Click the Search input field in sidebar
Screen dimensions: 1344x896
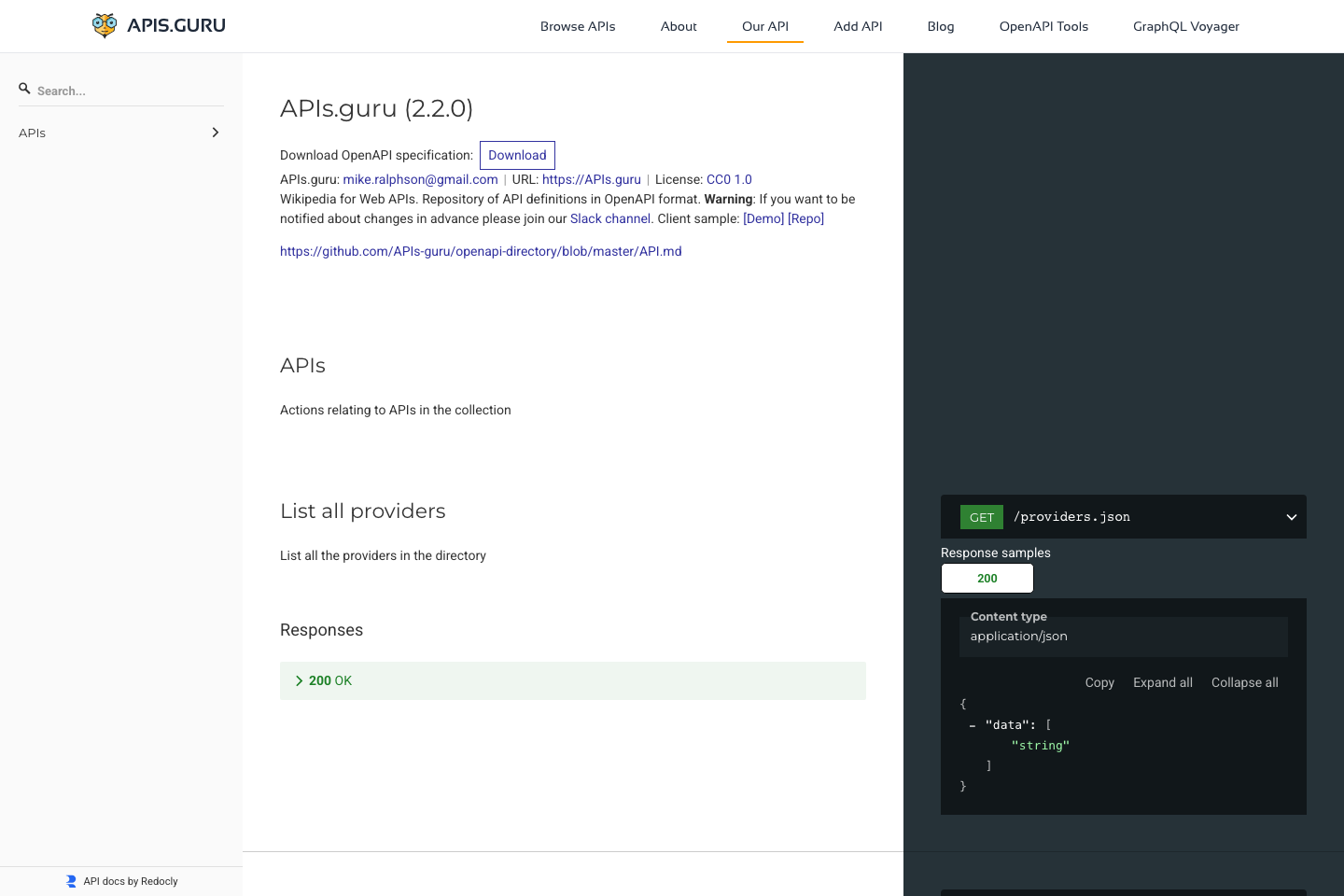120,90
